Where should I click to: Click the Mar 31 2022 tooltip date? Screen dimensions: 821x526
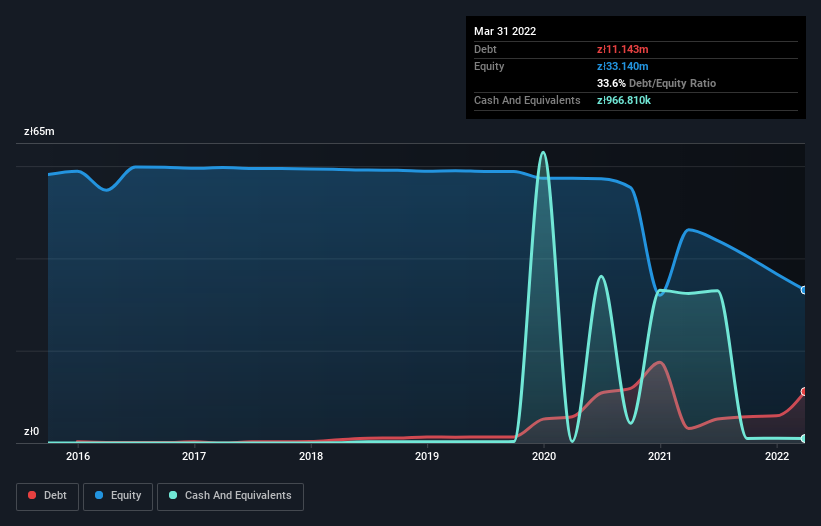[x=505, y=31]
